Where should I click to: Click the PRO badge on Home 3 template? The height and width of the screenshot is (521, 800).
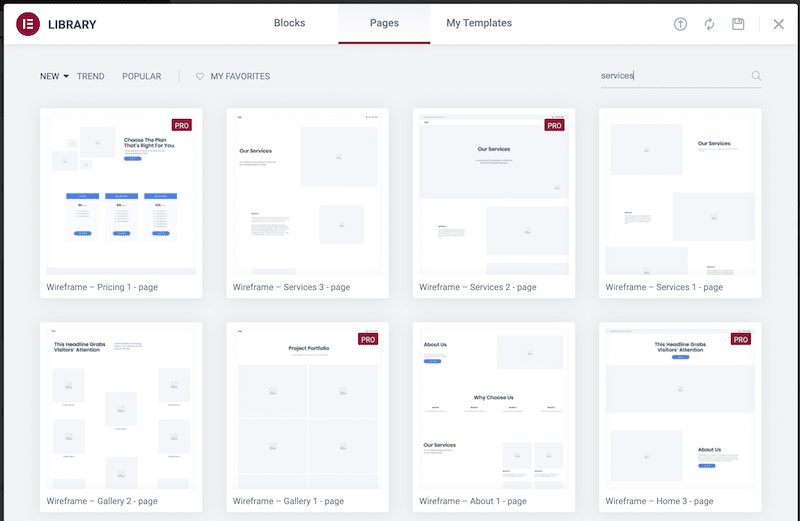pos(741,339)
